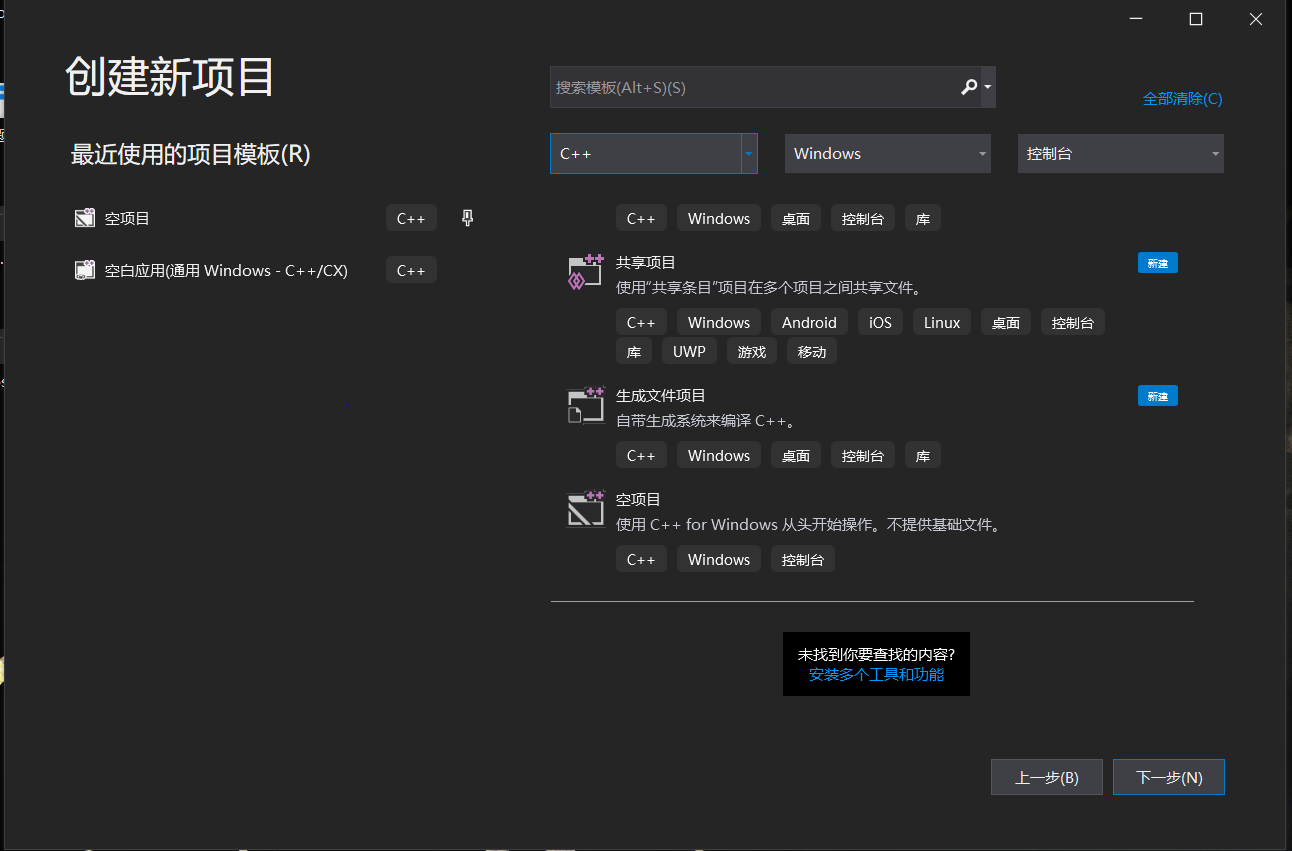Click the 生成文件项目 description text
Viewport: 1292px width, 851px height.
[706, 421]
